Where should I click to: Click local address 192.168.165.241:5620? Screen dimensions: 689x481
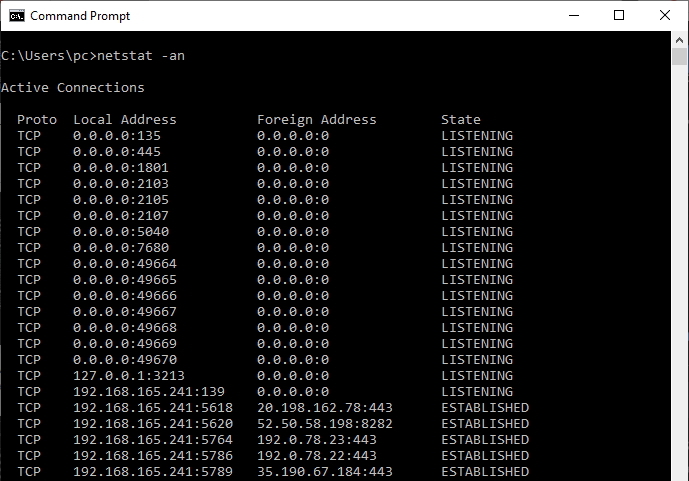pos(153,423)
